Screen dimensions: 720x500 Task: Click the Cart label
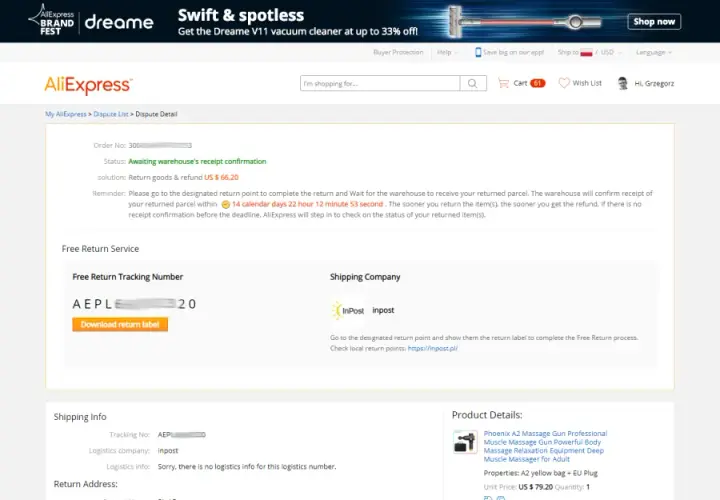[520, 83]
